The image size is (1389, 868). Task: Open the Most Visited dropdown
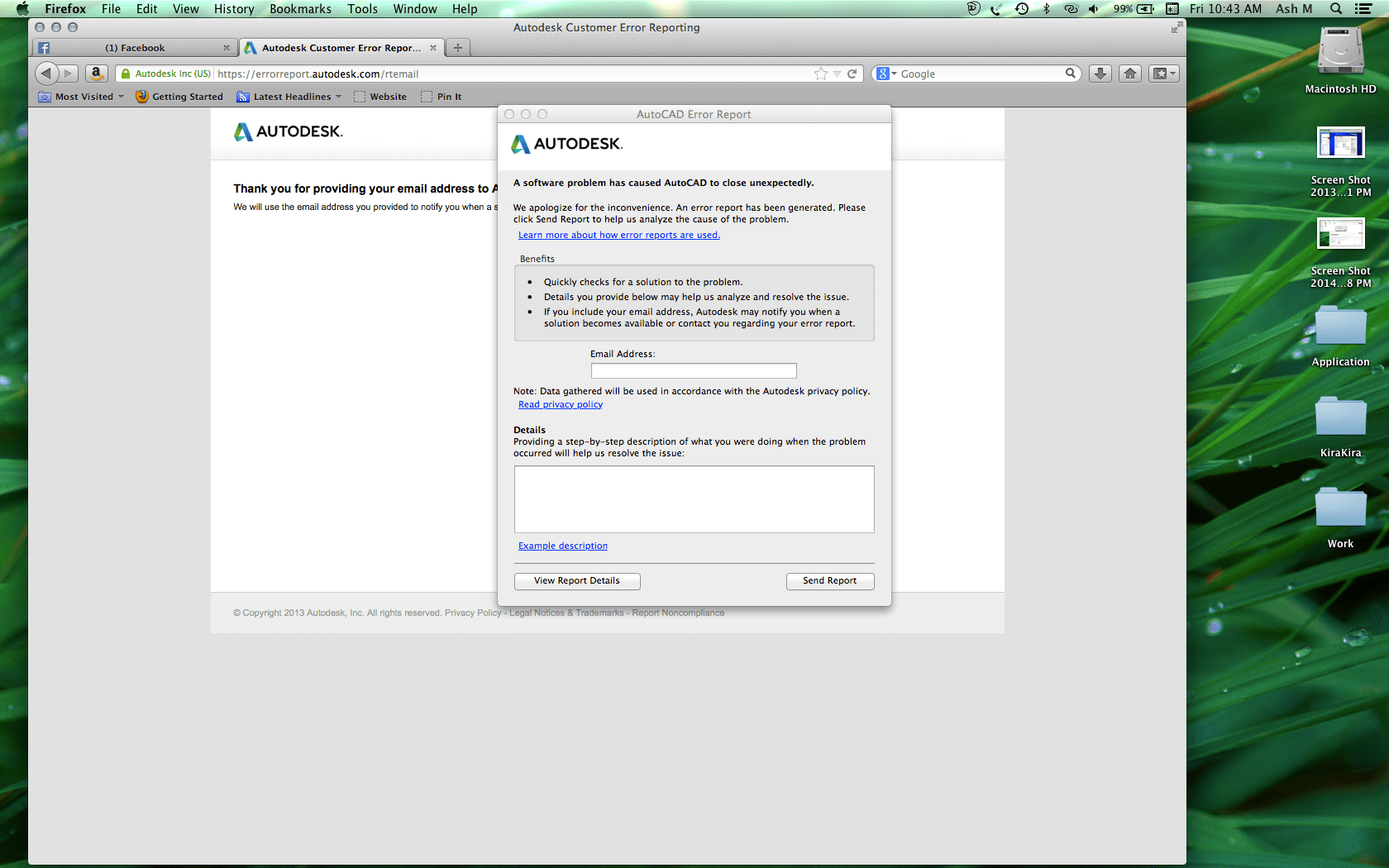118,96
